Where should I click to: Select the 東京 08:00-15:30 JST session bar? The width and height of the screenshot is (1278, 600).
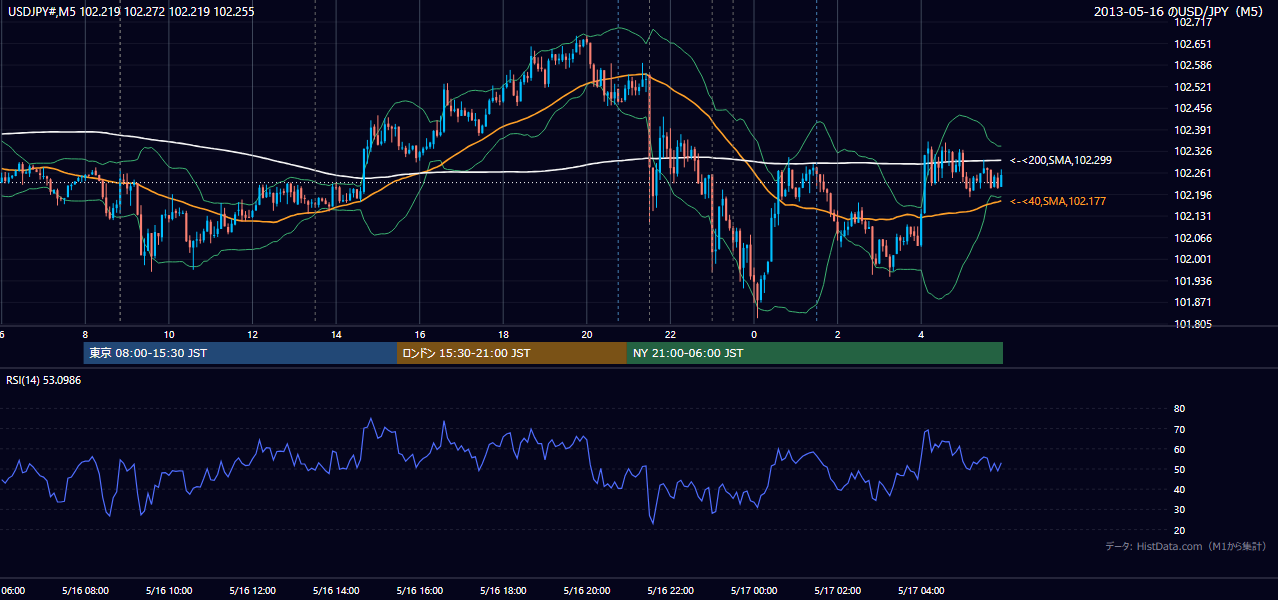pyautogui.click(x=241, y=353)
